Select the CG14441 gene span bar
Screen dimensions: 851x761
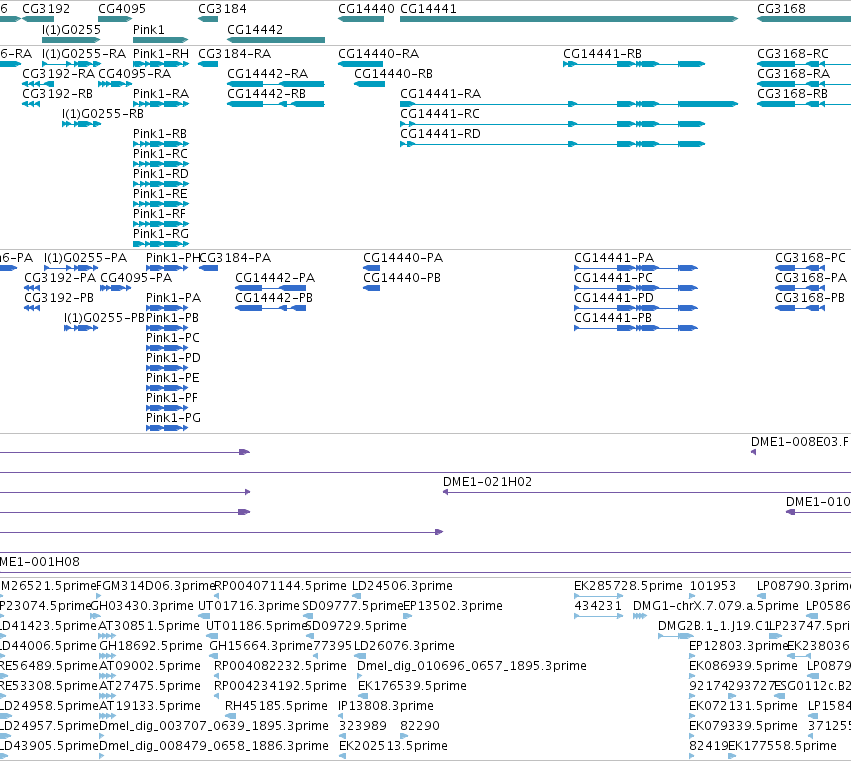pyautogui.click(x=569, y=19)
